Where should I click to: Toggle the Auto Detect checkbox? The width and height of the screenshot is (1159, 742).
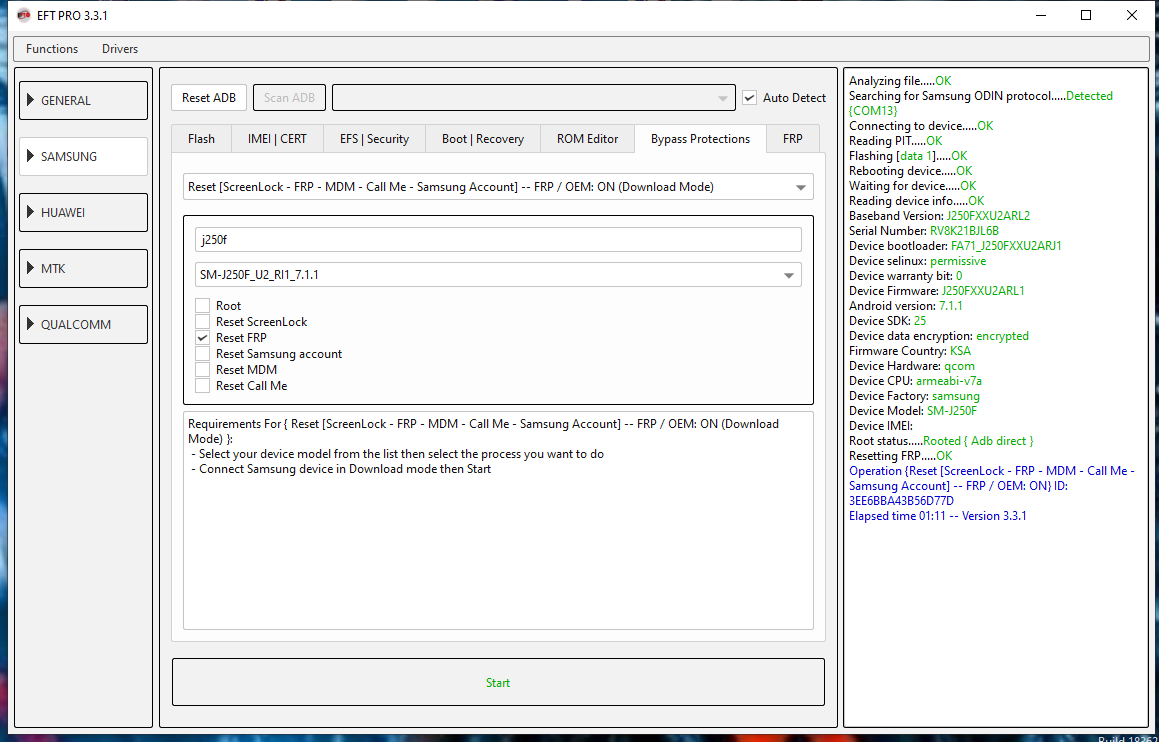(x=750, y=98)
